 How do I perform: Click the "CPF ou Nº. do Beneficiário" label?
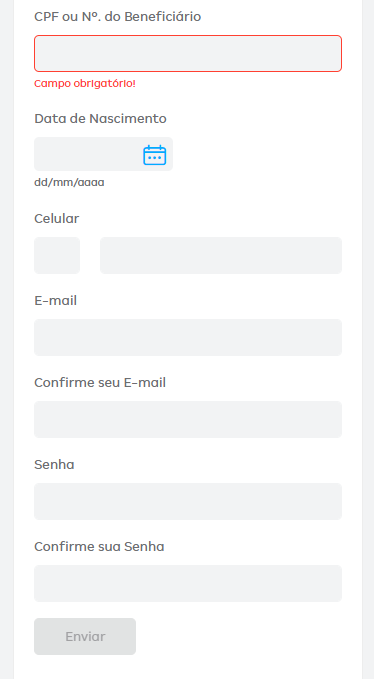(x=117, y=17)
